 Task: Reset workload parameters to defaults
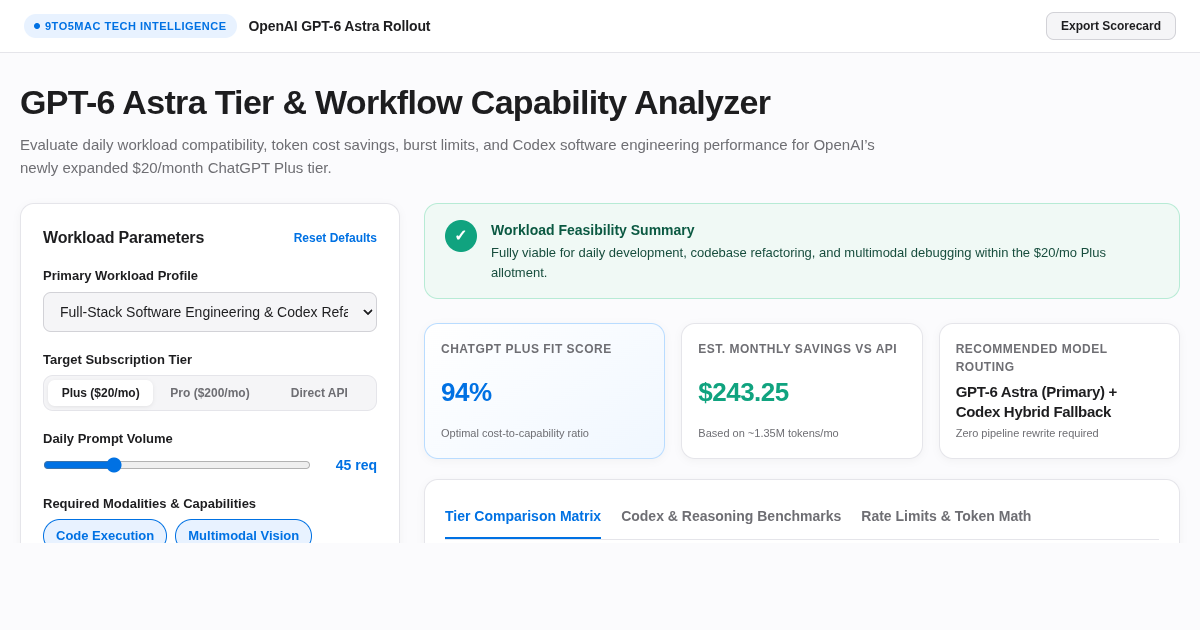[335, 238]
